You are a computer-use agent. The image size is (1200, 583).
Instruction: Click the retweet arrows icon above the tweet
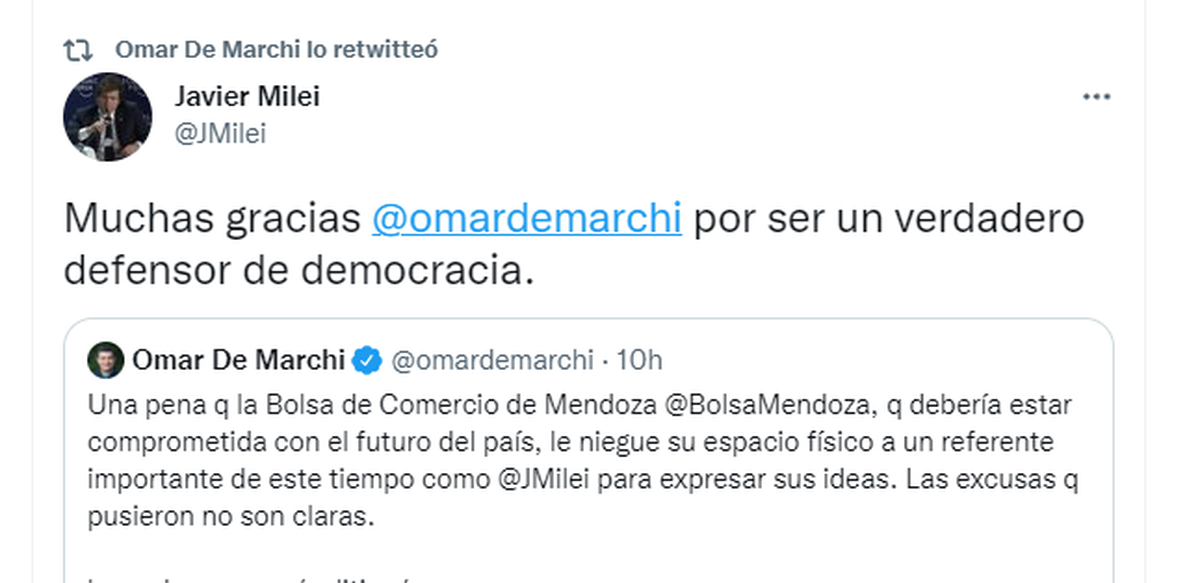(78, 49)
